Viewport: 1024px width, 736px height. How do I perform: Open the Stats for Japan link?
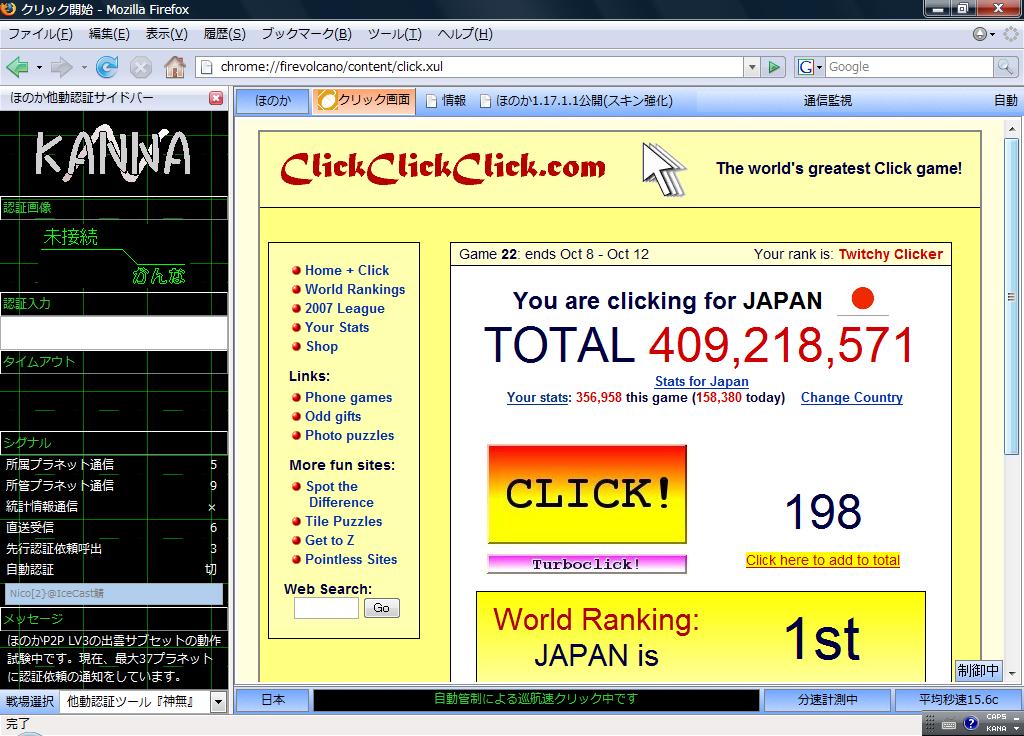pos(701,381)
